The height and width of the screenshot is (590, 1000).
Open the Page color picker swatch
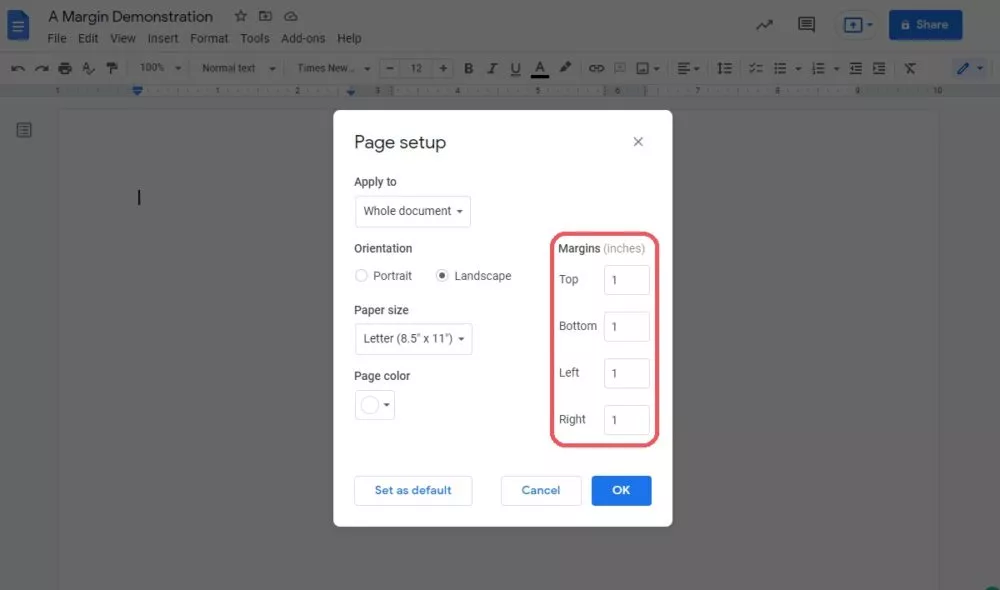click(375, 405)
